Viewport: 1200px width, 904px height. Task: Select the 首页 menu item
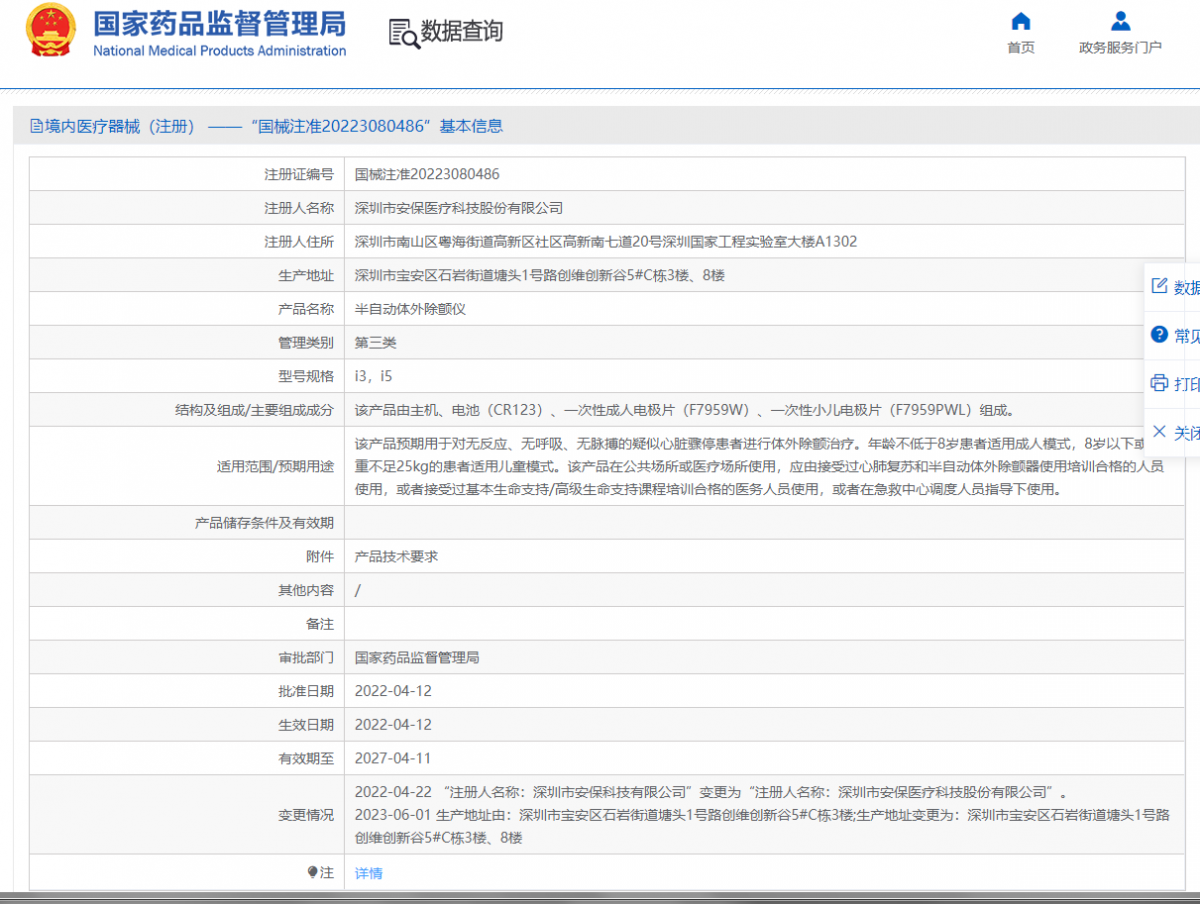coord(1020,47)
